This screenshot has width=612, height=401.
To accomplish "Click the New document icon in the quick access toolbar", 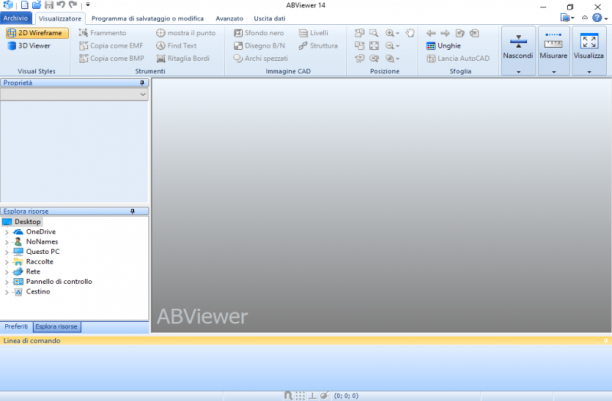I will [x=24, y=5].
